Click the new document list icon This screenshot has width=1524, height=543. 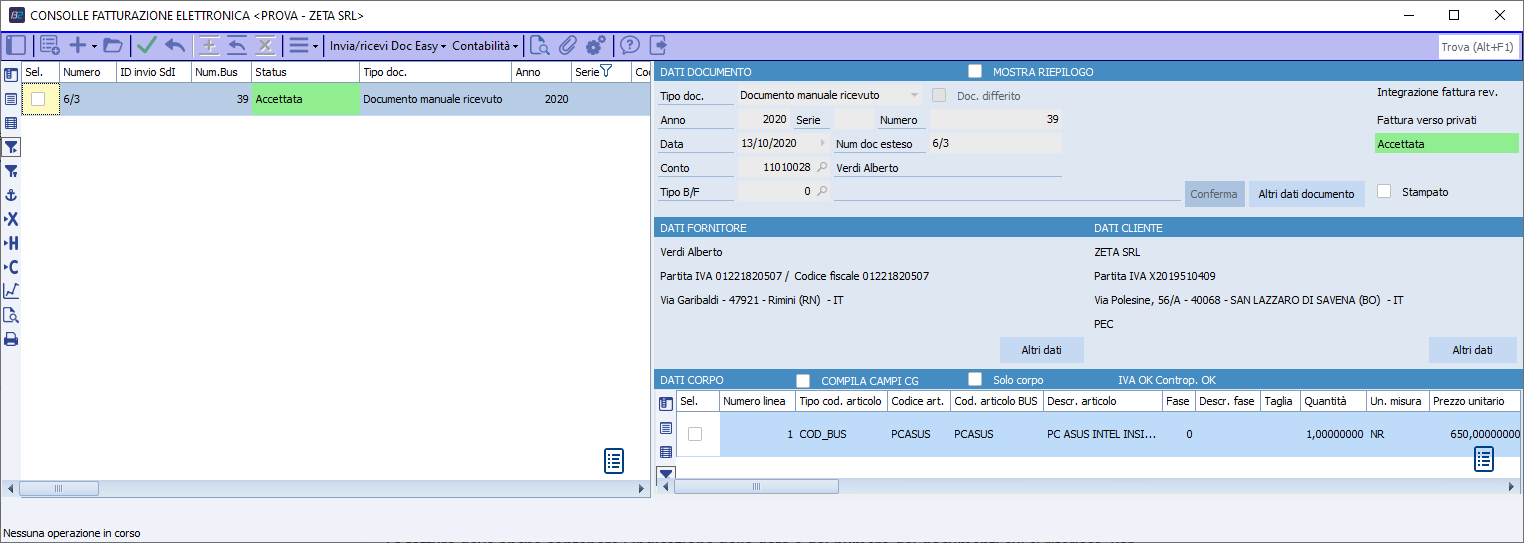click(x=49, y=45)
